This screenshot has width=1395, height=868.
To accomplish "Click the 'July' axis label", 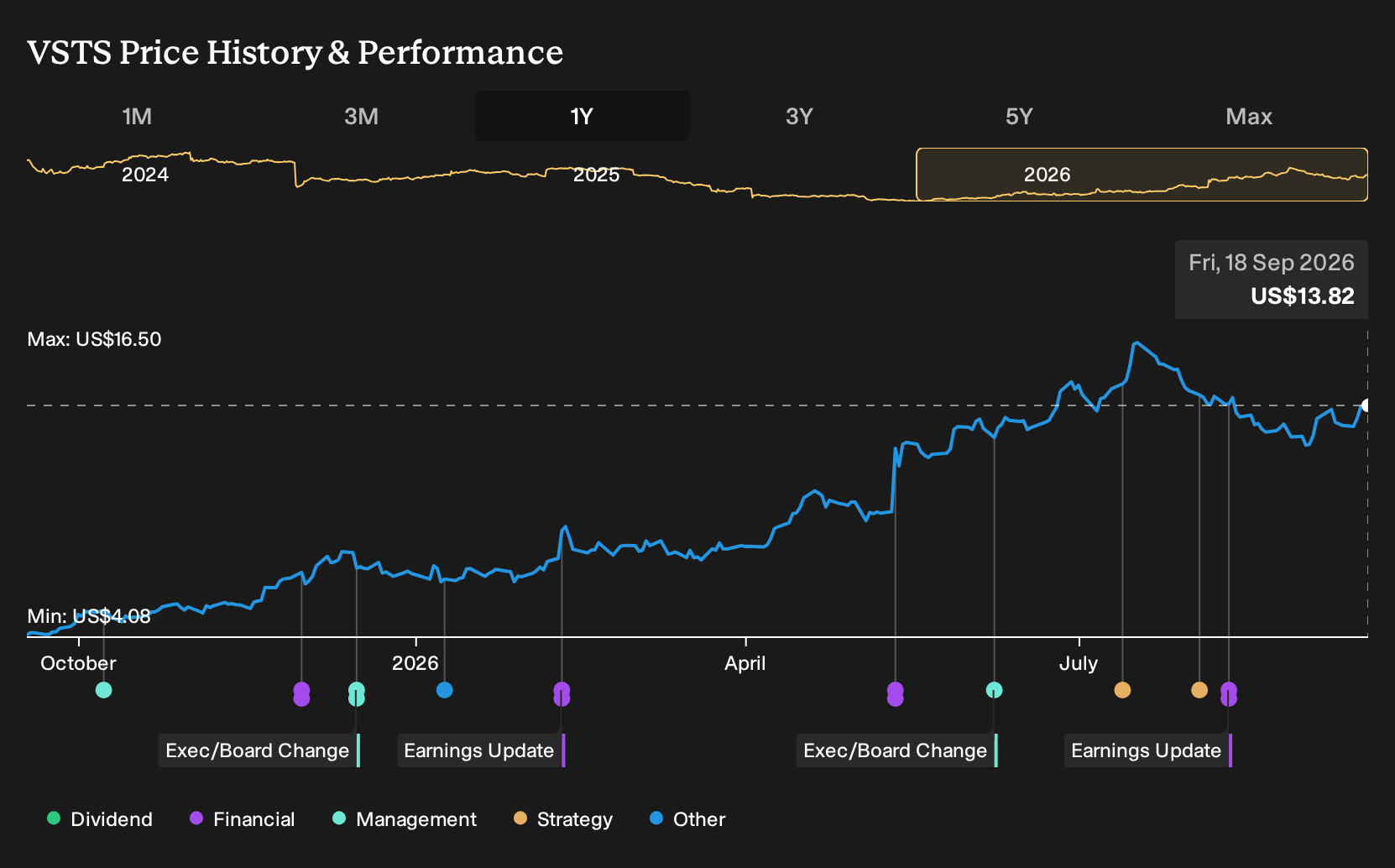I will (x=1079, y=663).
